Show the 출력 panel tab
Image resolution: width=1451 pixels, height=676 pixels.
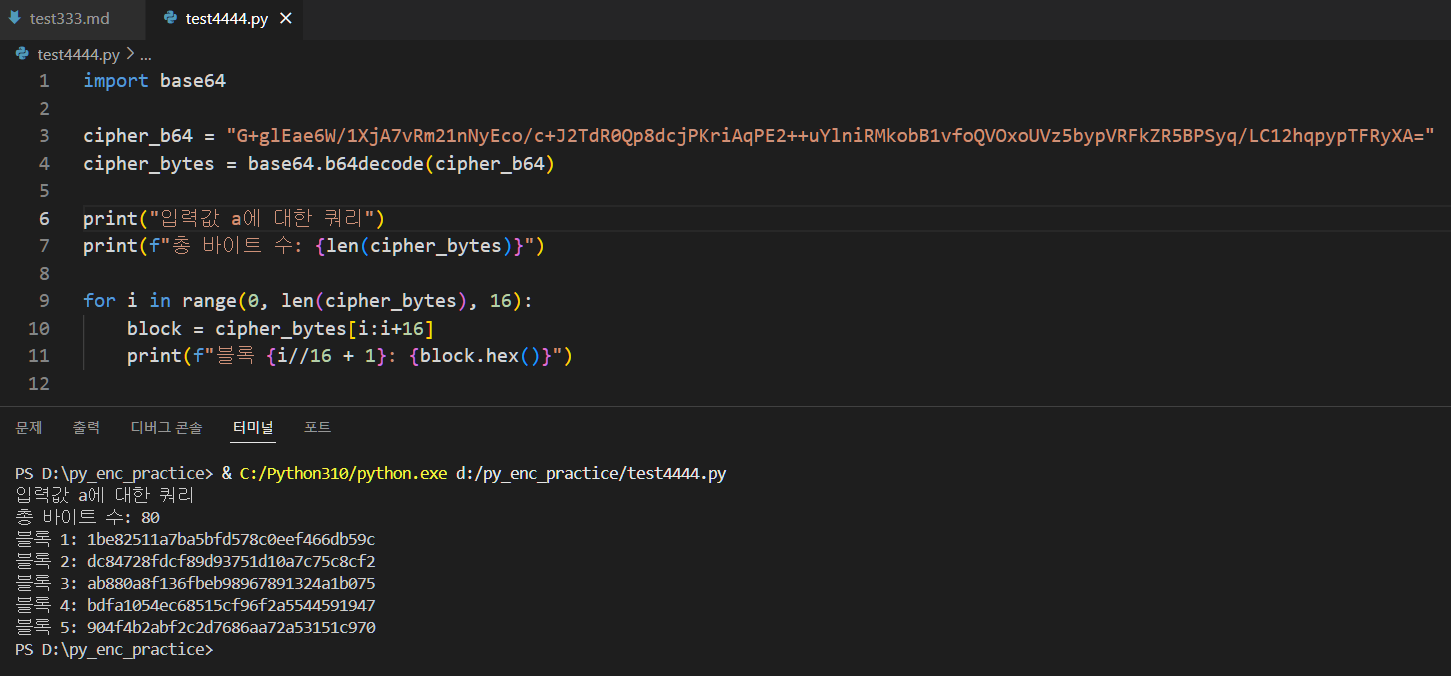(x=86, y=427)
